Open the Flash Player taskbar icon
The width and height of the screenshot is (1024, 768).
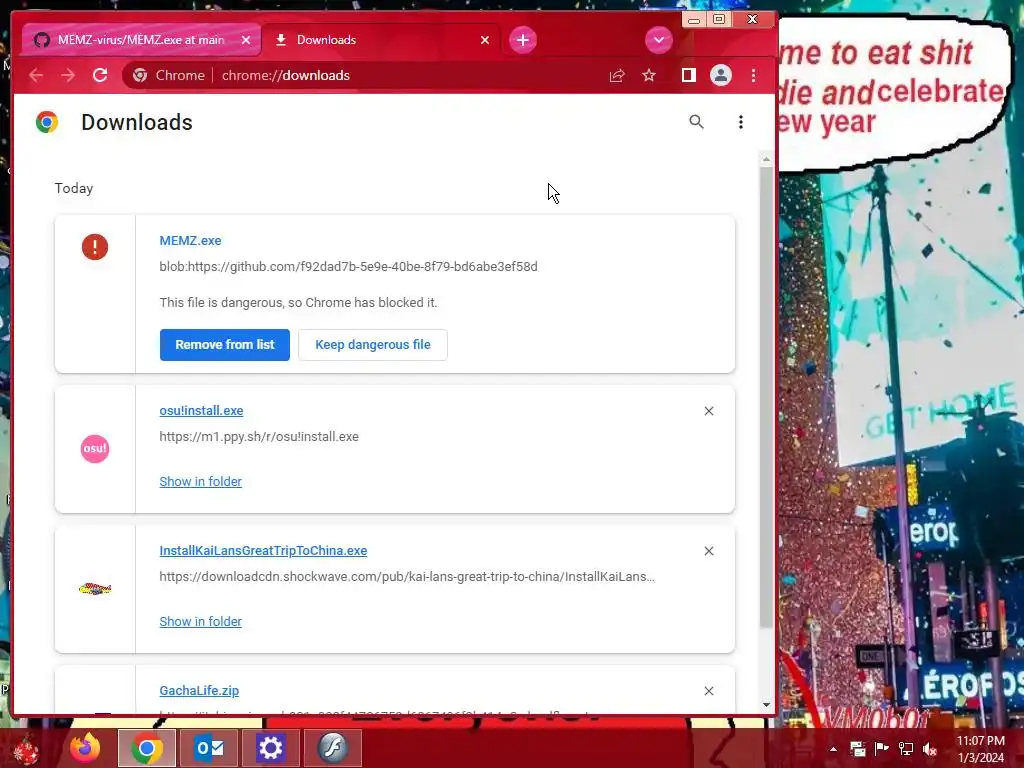(x=332, y=748)
